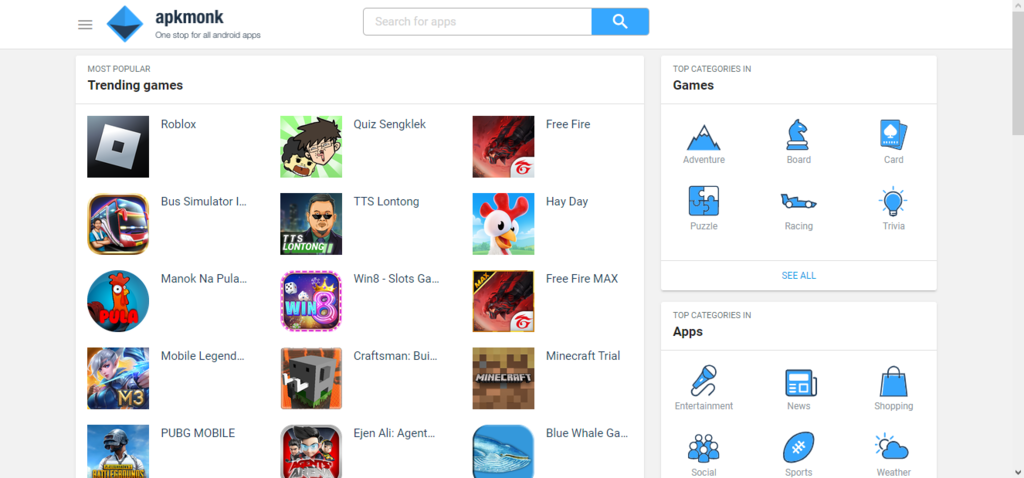Click the Manok Na Pula title
Image resolution: width=1024 pixels, height=478 pixels.
[x=204, y=278]
